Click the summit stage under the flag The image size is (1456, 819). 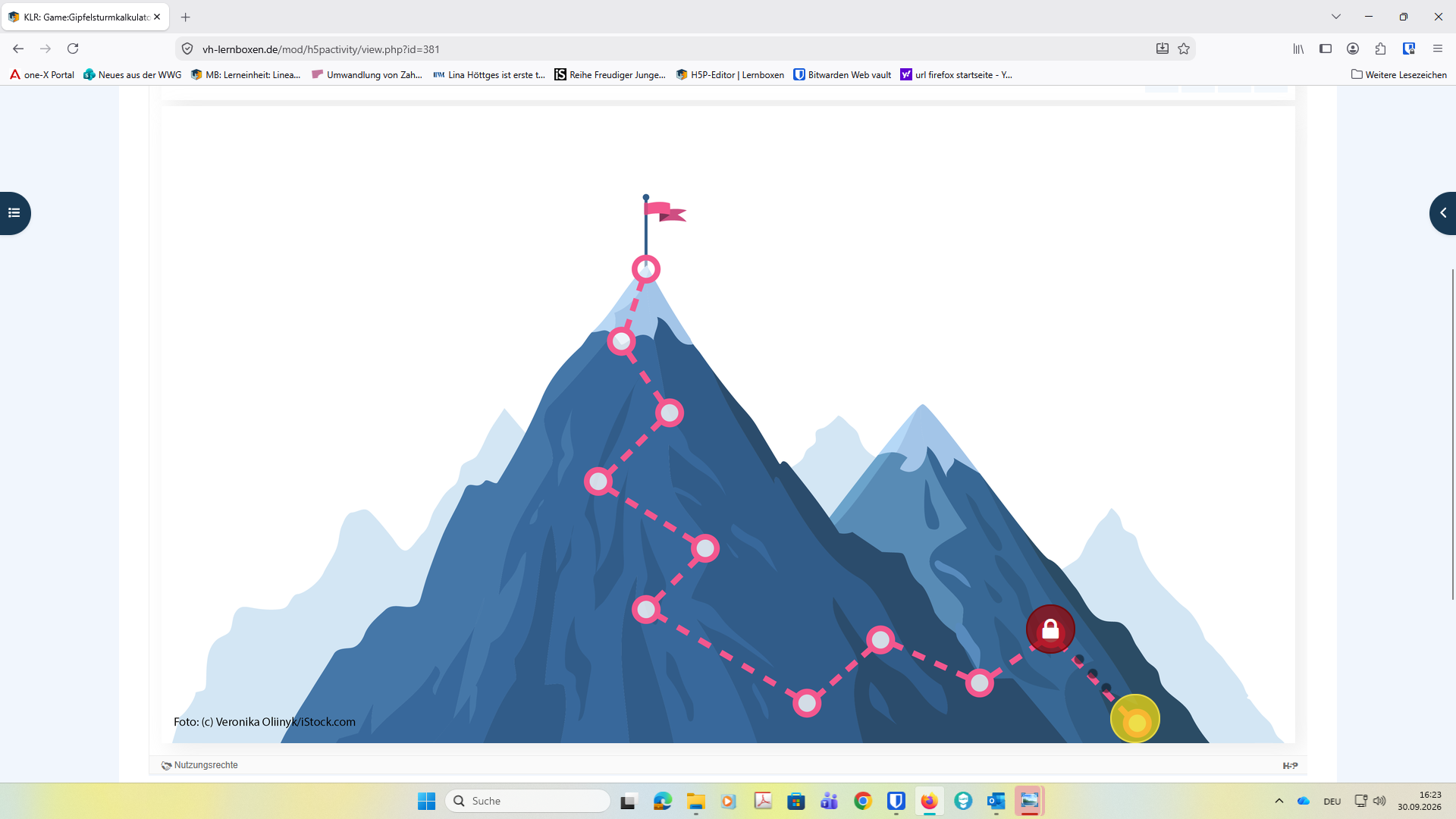point(646,269)
